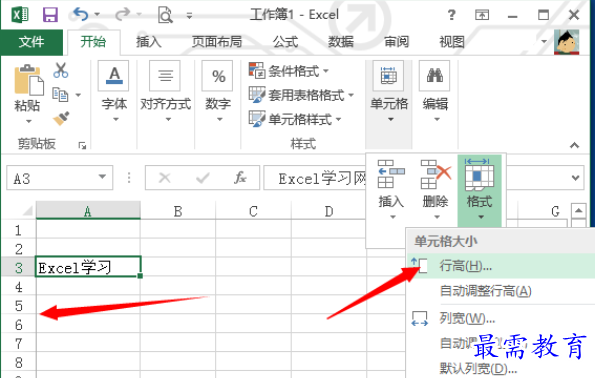Click the Undo arrow icon
595x378 pixels.
pyautogui.click(x=80, y=14)
